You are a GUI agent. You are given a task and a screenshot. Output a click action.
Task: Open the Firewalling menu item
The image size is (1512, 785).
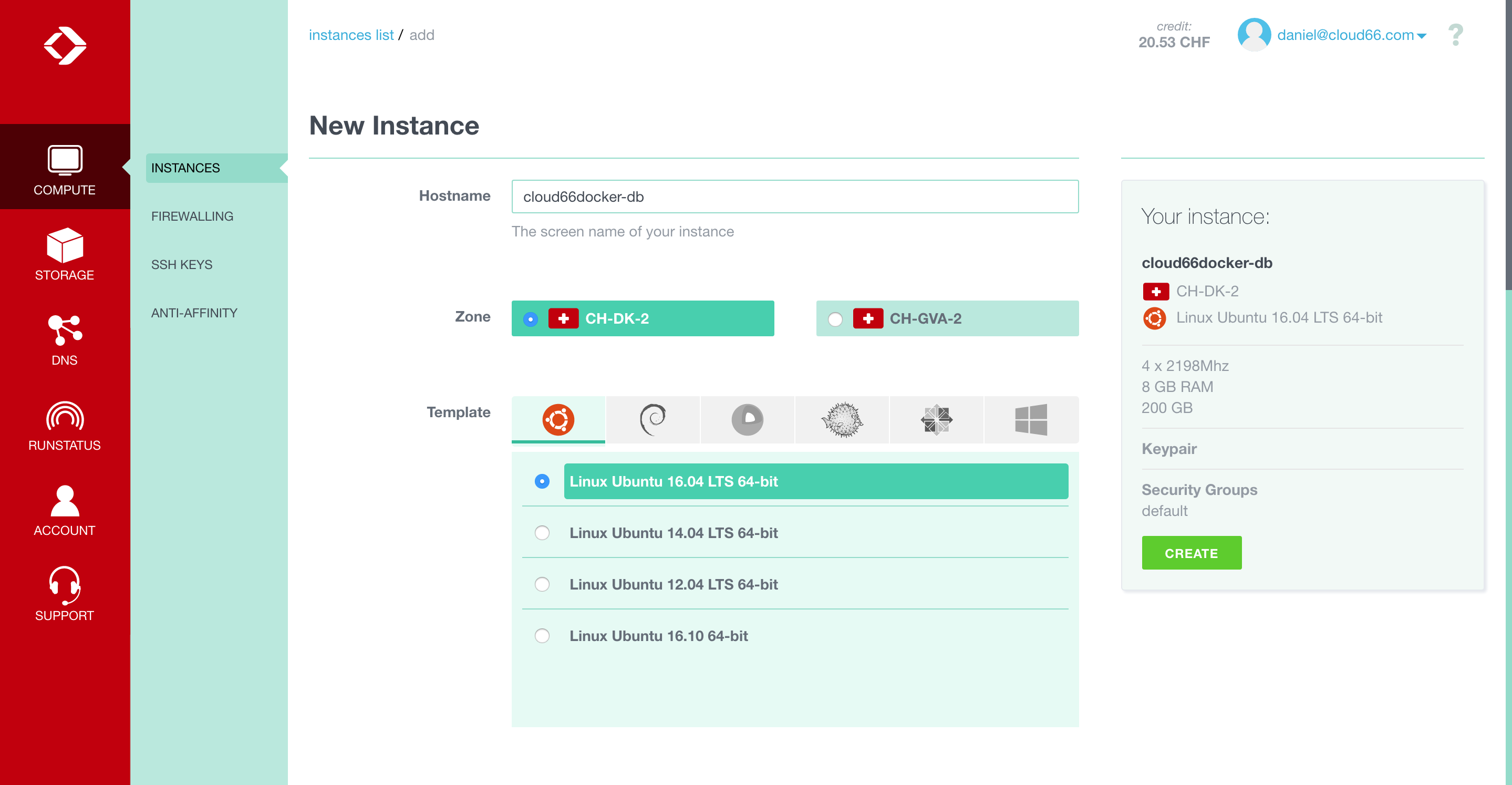pos(192,216)
